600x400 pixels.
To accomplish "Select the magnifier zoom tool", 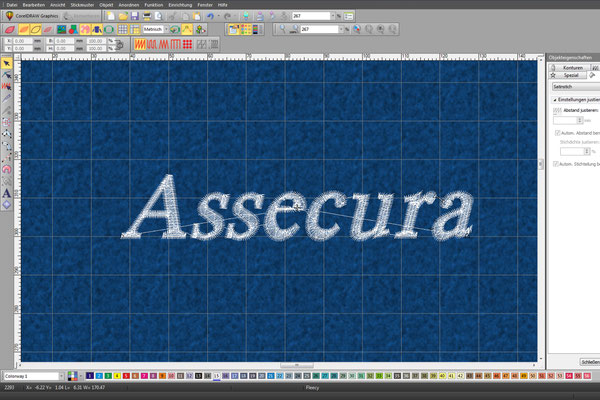I will click(x=282, y=29).
